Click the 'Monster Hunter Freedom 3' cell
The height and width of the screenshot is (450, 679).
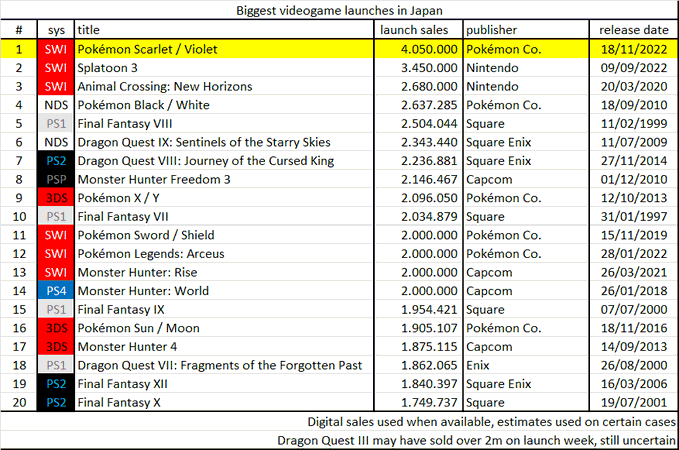154,179
